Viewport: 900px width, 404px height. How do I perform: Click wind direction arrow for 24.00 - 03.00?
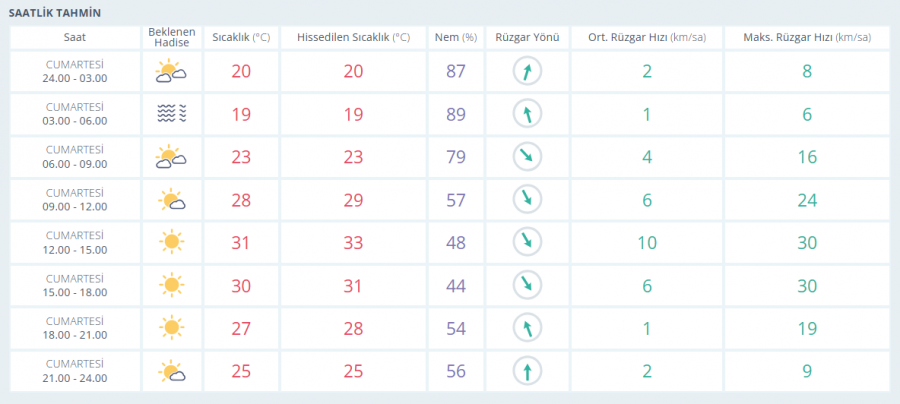pyautogui.click(x=527, y=72)
